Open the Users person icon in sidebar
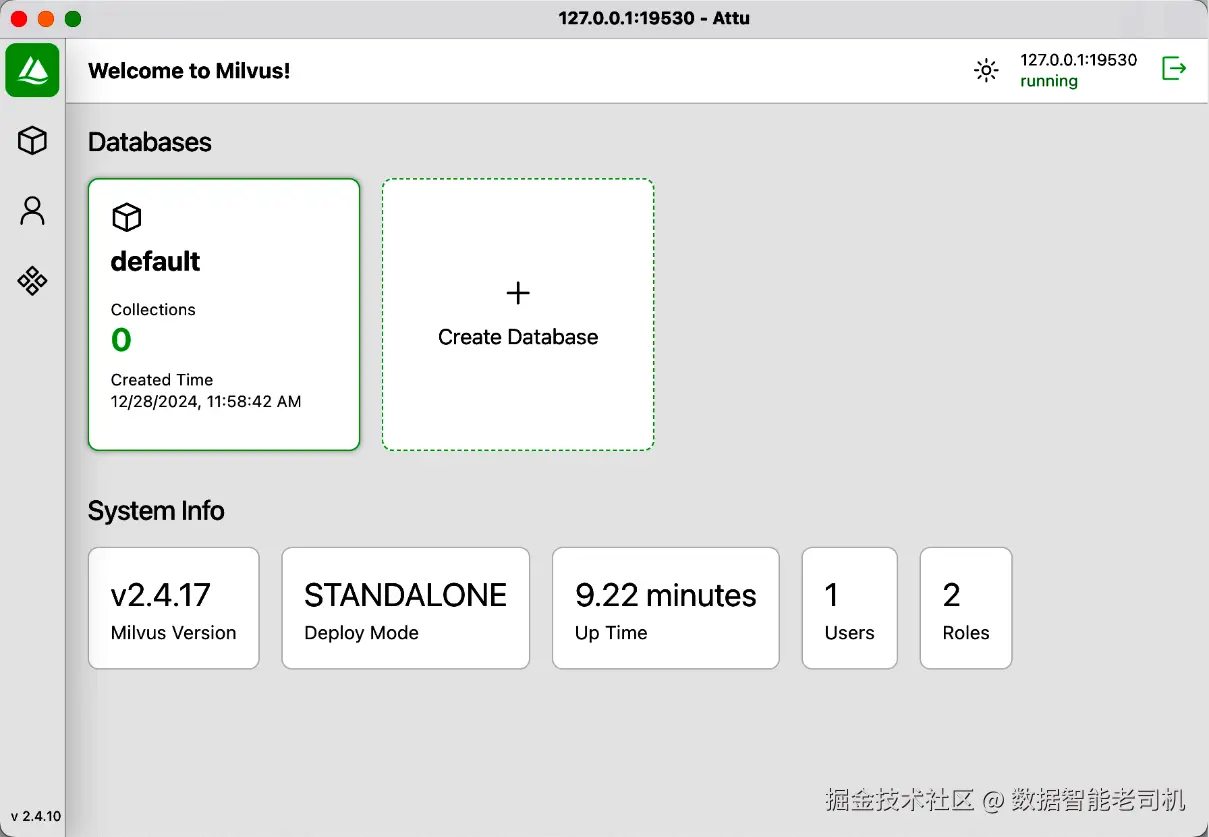Screen dimensions: 1209x837 pos(33,211)
